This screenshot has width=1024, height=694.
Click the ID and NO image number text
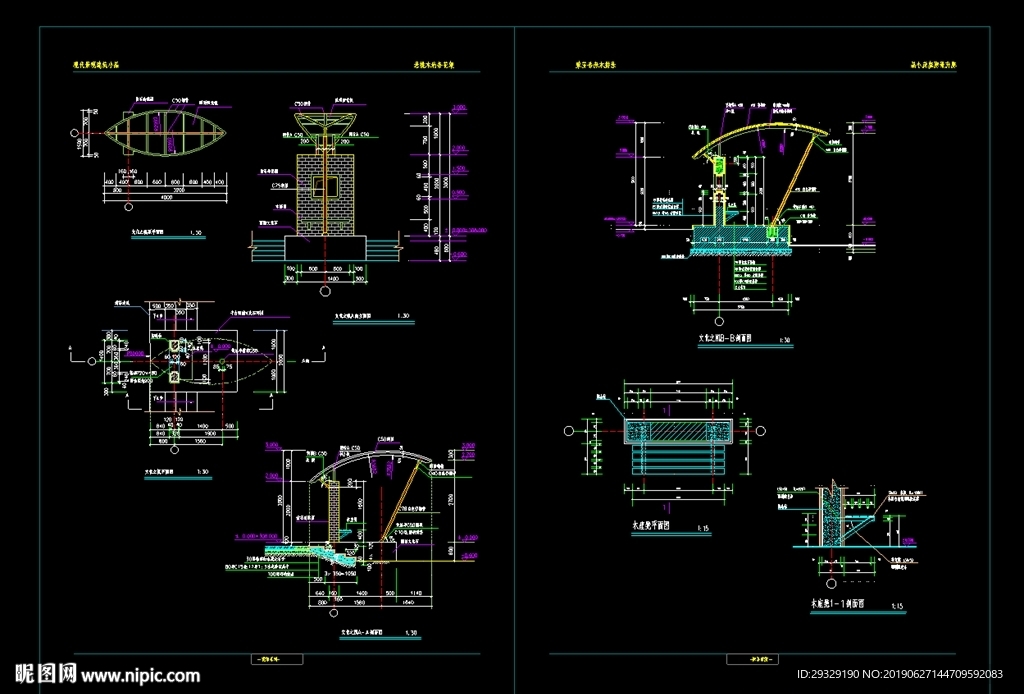[x=900, y=674]
